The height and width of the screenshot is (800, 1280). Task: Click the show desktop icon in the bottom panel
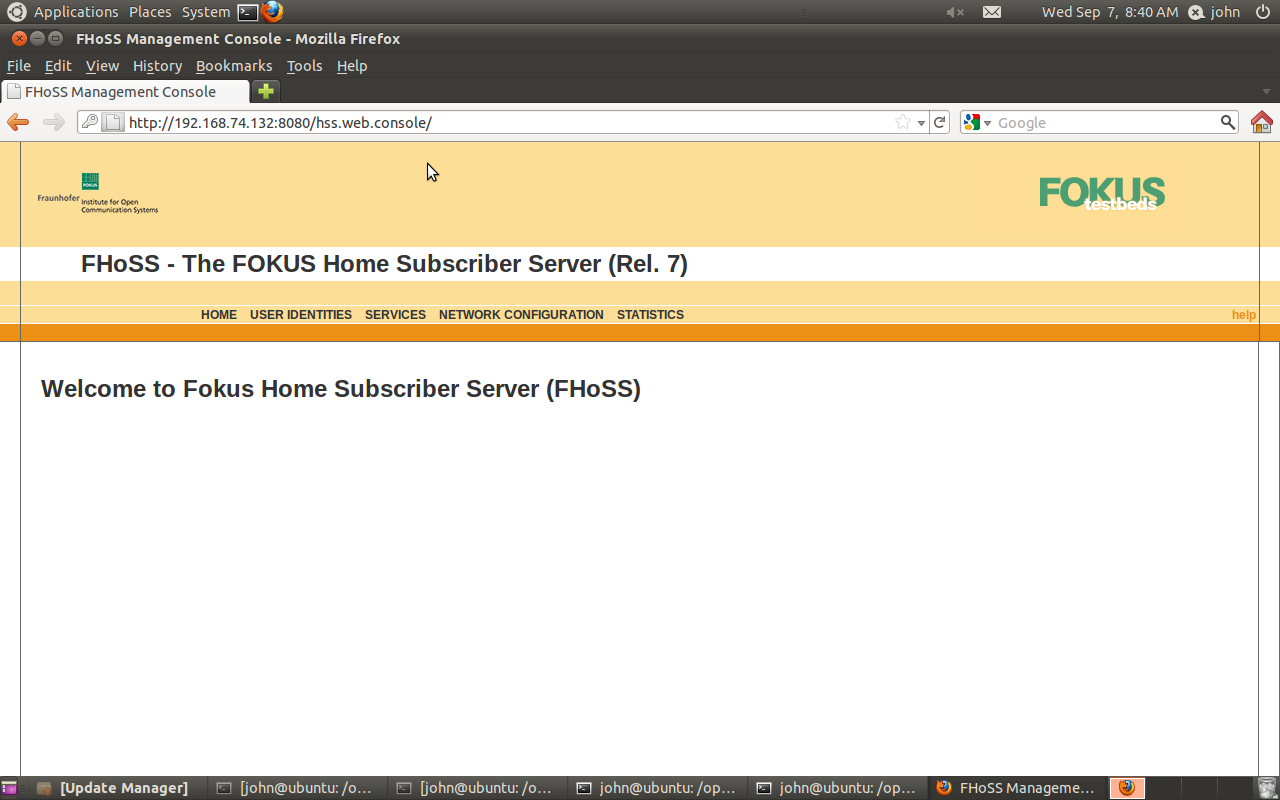(x=9, y=788)
